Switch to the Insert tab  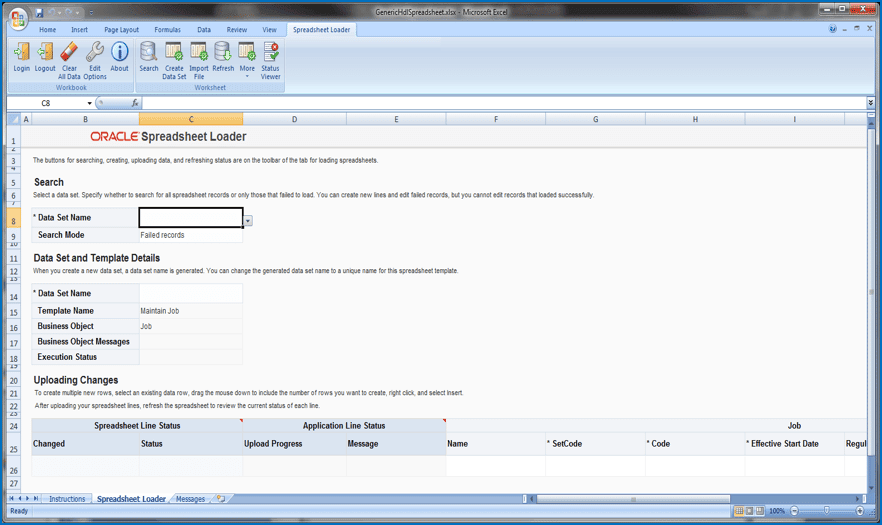click(x=79, y=30)
